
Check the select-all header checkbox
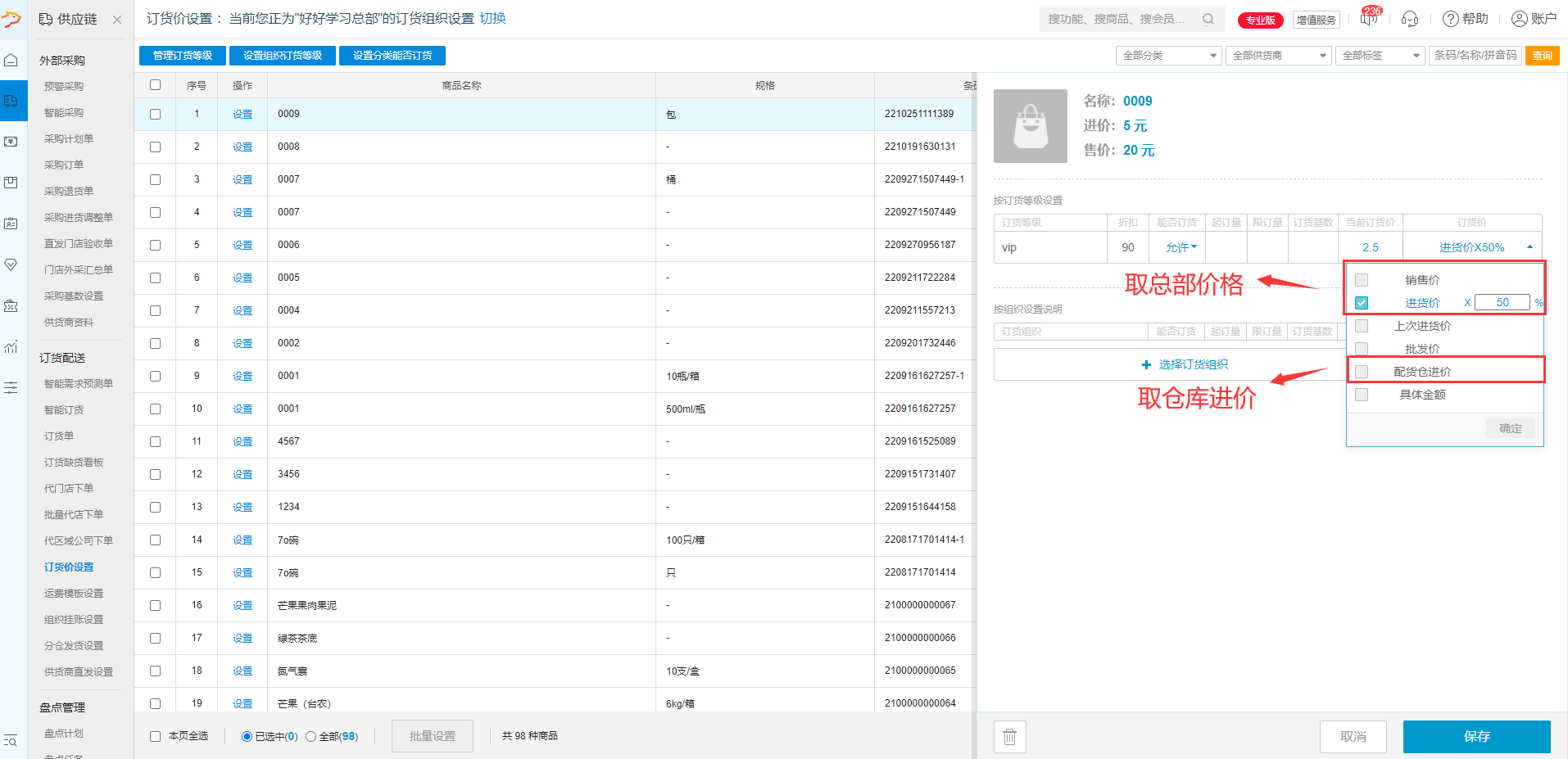[x=156, y=84]
